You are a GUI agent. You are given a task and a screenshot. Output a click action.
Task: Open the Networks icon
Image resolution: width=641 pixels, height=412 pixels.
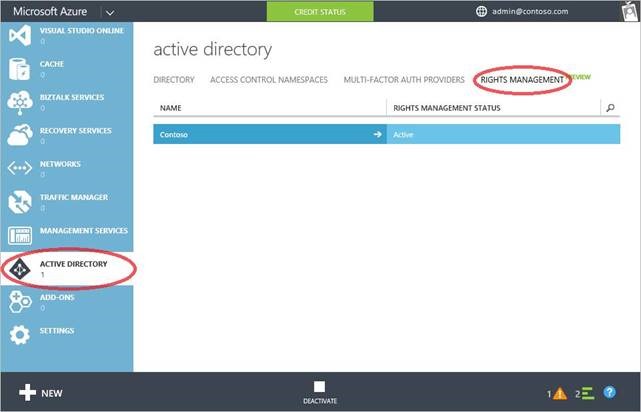coord(20,168)
